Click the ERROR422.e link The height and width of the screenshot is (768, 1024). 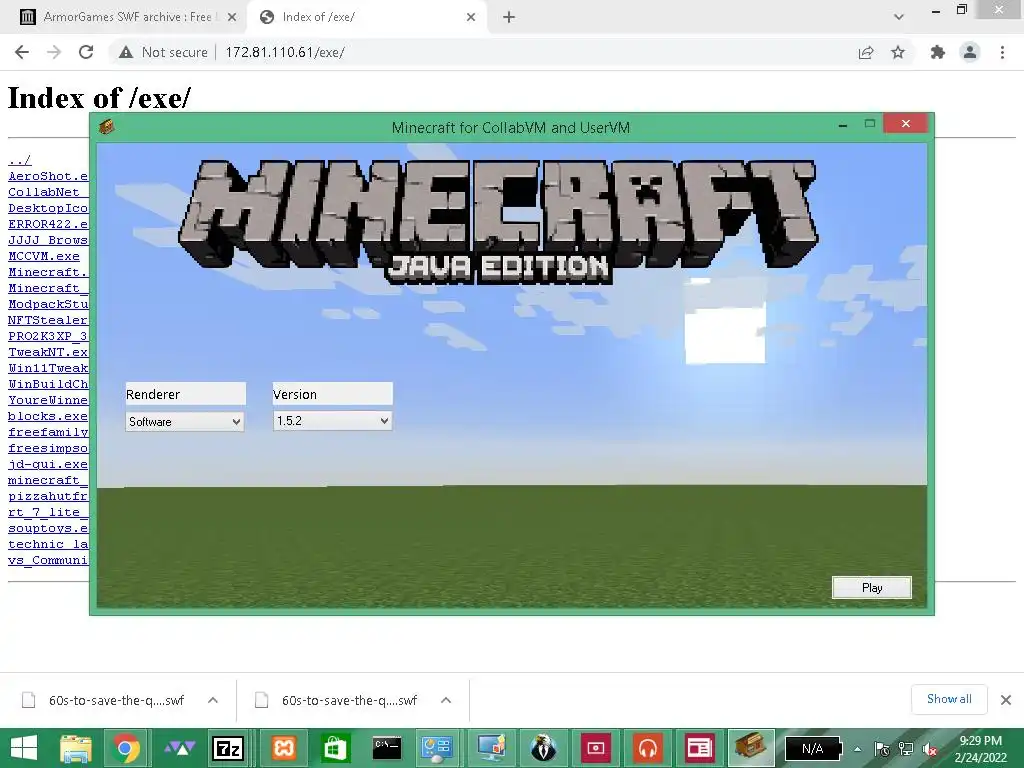pos(48,224)
